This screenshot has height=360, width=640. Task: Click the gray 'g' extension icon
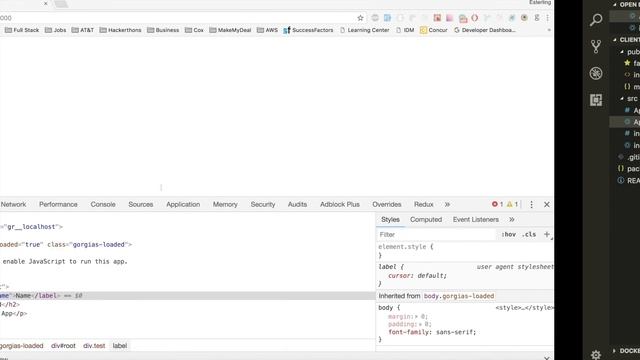pyautogui.click(x=537, y=18)
